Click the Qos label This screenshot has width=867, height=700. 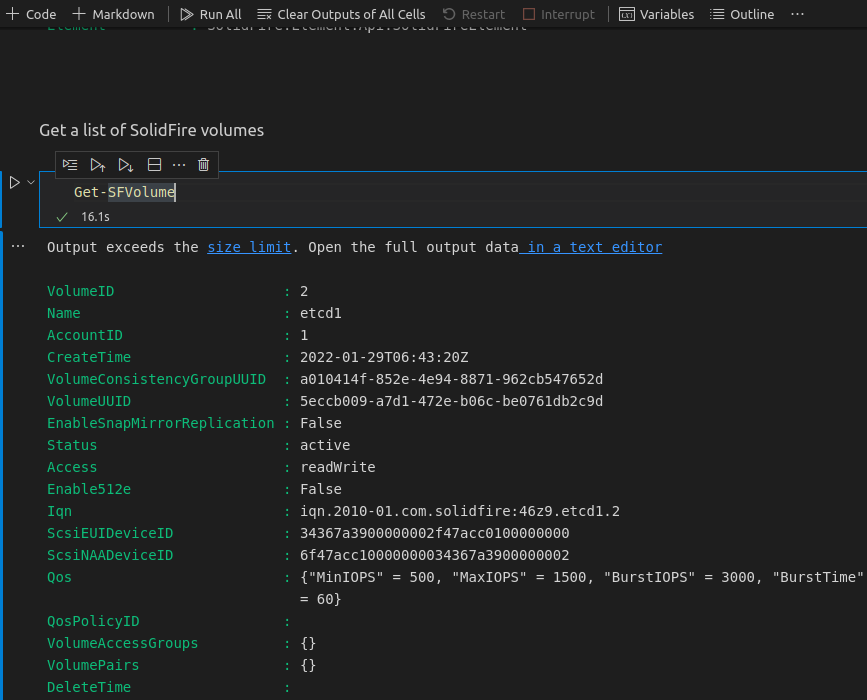[59, 577]
